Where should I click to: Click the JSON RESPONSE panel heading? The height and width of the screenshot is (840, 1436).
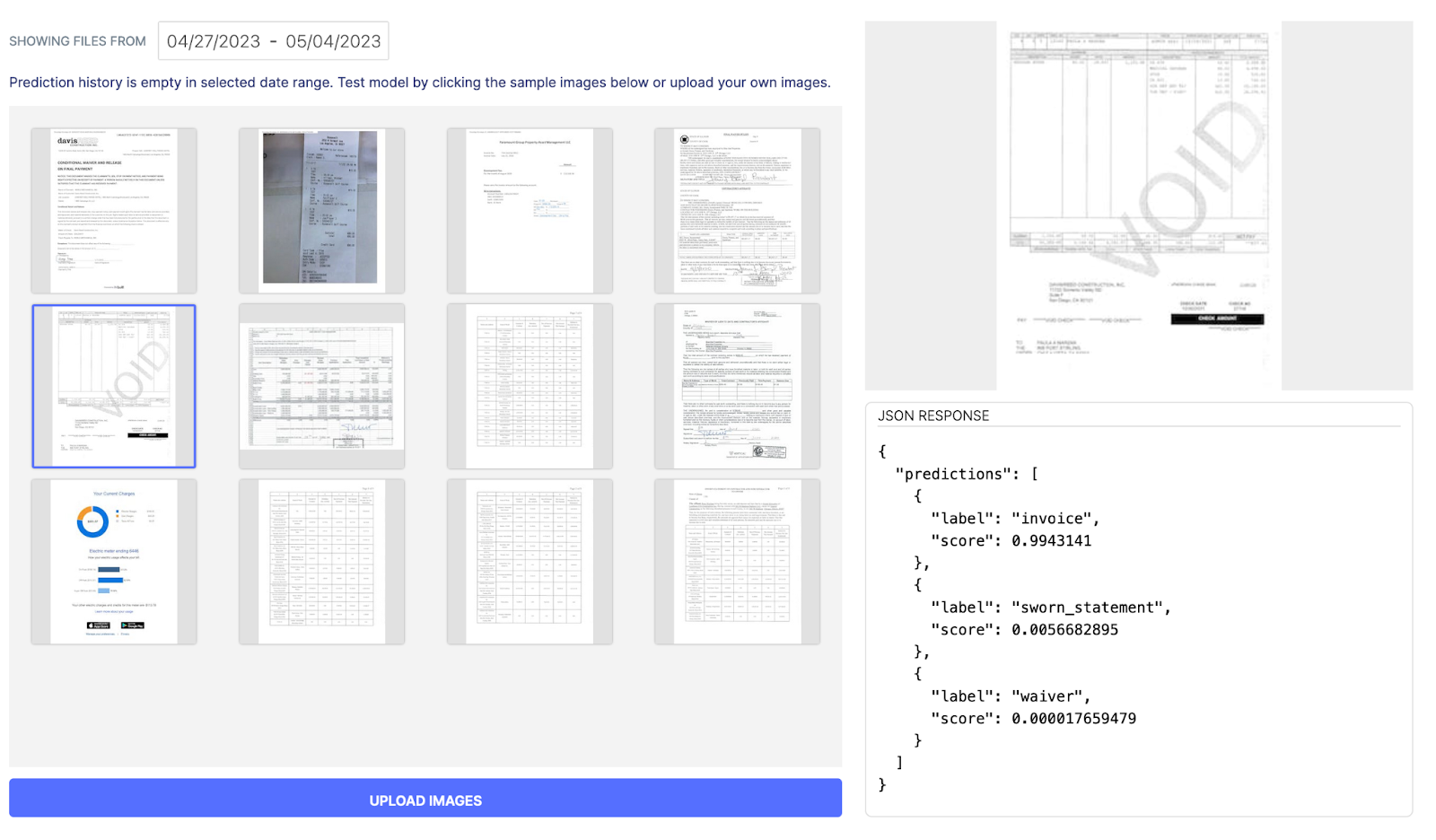[933, 416]
